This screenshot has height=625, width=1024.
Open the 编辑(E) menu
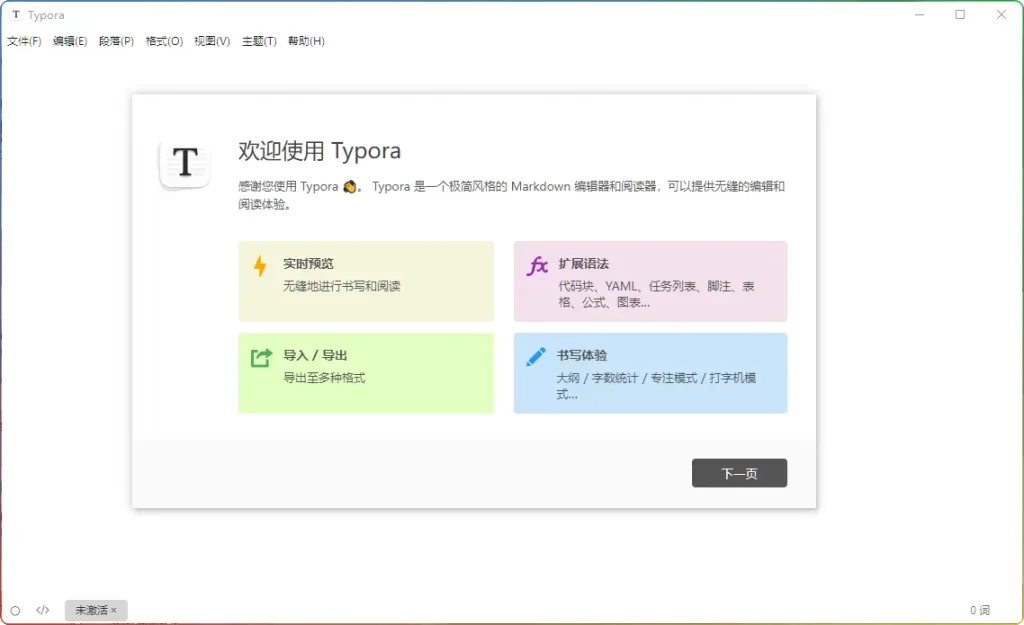[x=70, y=41]
